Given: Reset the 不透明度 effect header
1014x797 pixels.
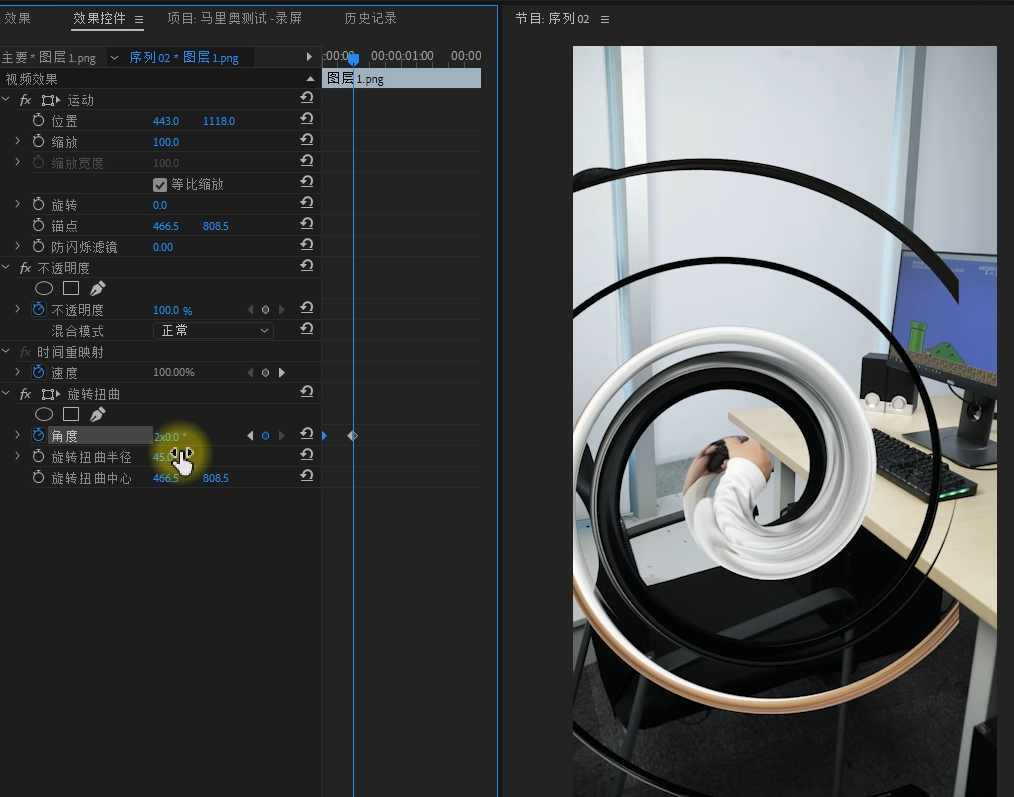Looking at the screenshot, I should [x=307, y=266].
